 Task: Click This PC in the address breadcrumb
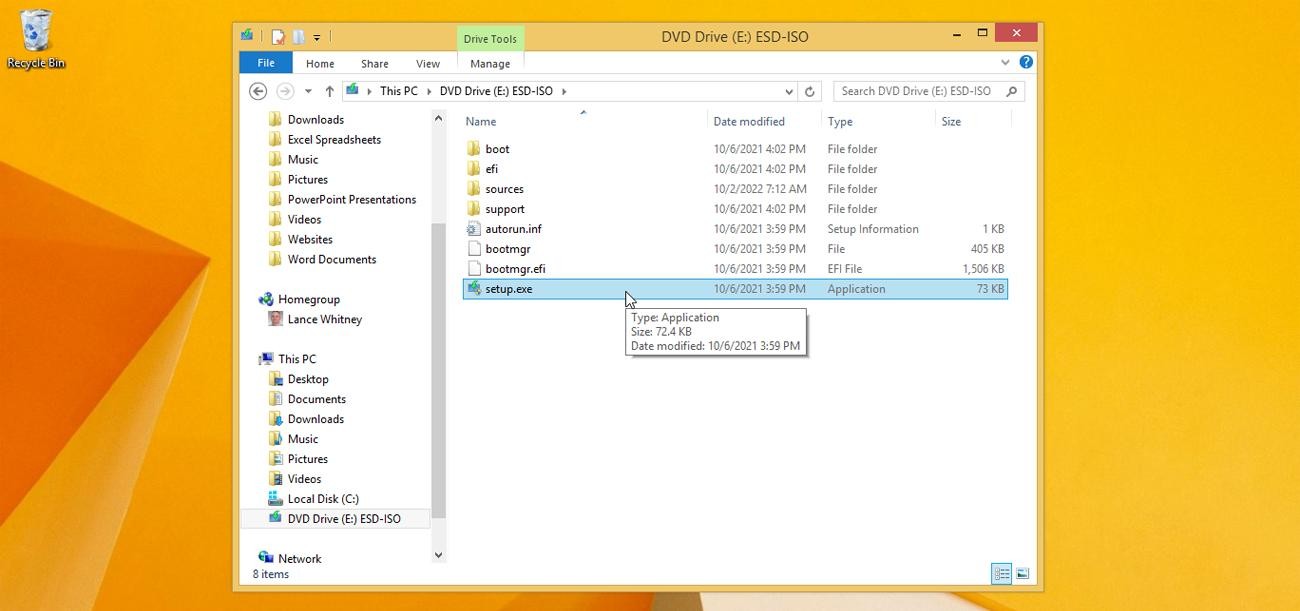(399, 91)
